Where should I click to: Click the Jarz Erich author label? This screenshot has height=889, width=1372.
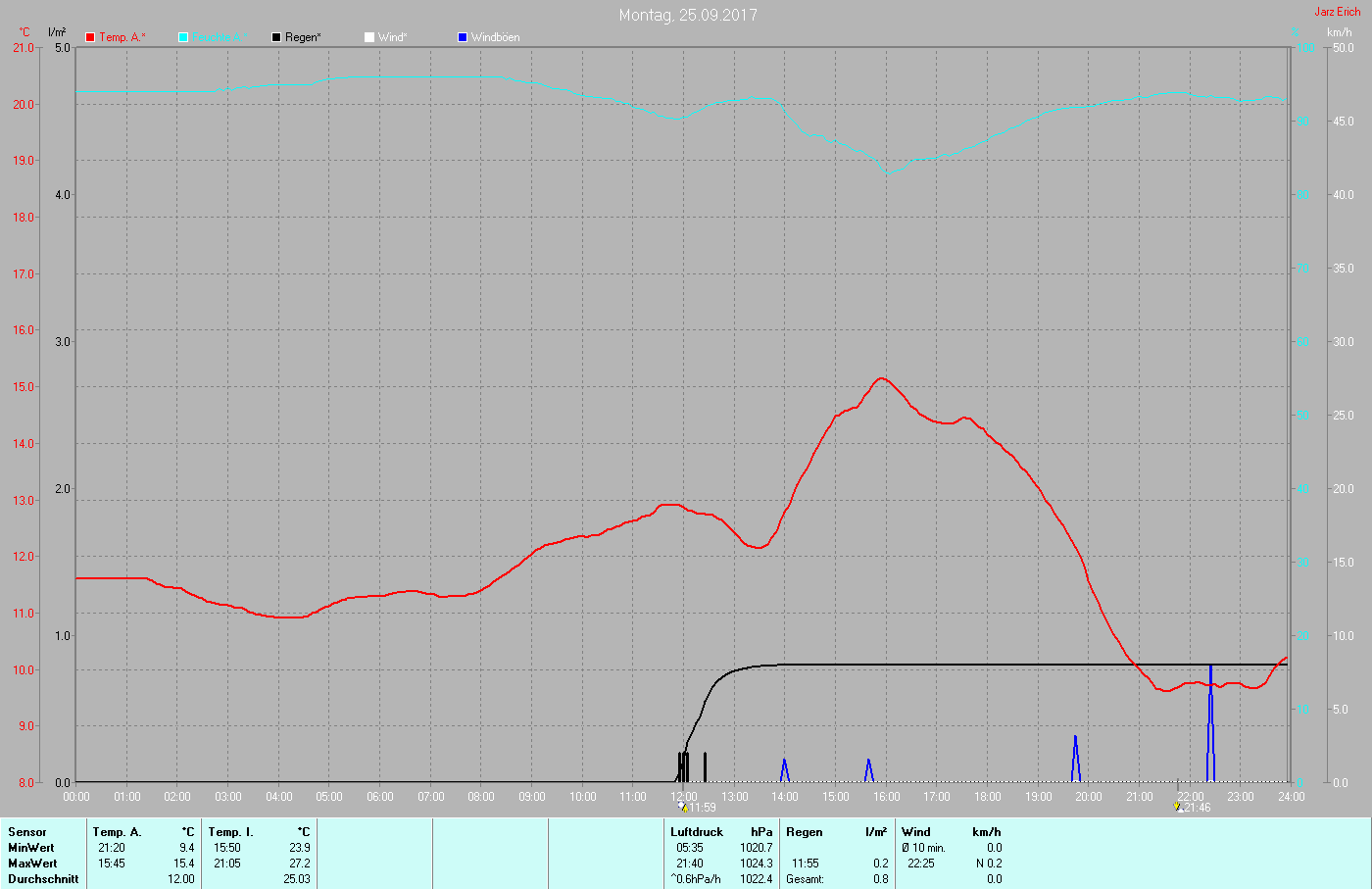coord(1337,12)
